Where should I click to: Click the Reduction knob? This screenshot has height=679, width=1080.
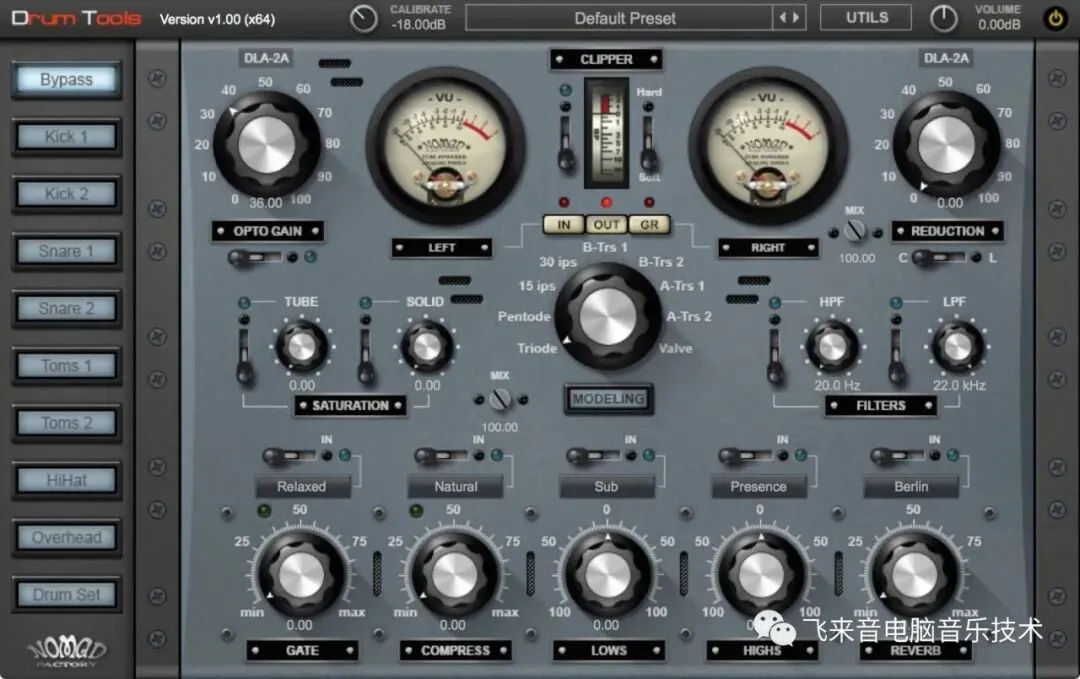[x=946, y=144]
